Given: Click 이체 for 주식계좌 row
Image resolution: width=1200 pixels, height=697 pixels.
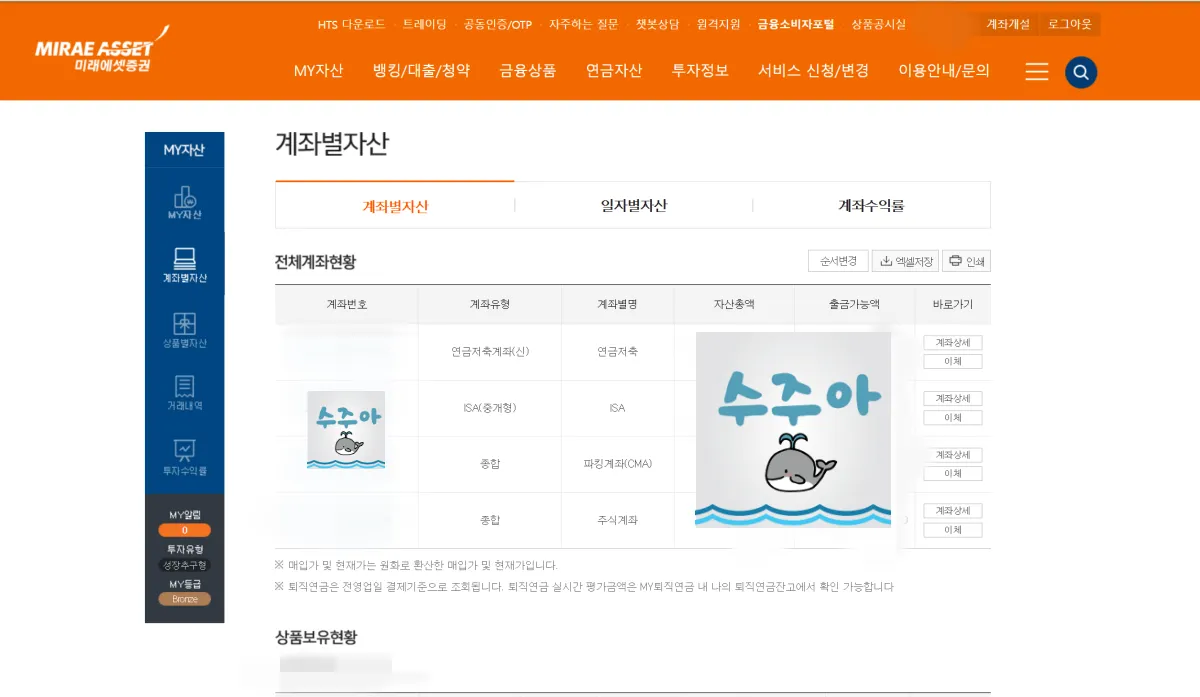Looking at the screenshot, I should [953, 529].
